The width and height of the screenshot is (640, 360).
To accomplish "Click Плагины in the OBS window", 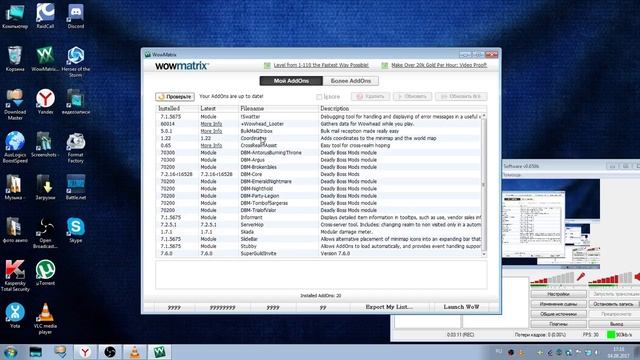I will [x=558, y=324].
